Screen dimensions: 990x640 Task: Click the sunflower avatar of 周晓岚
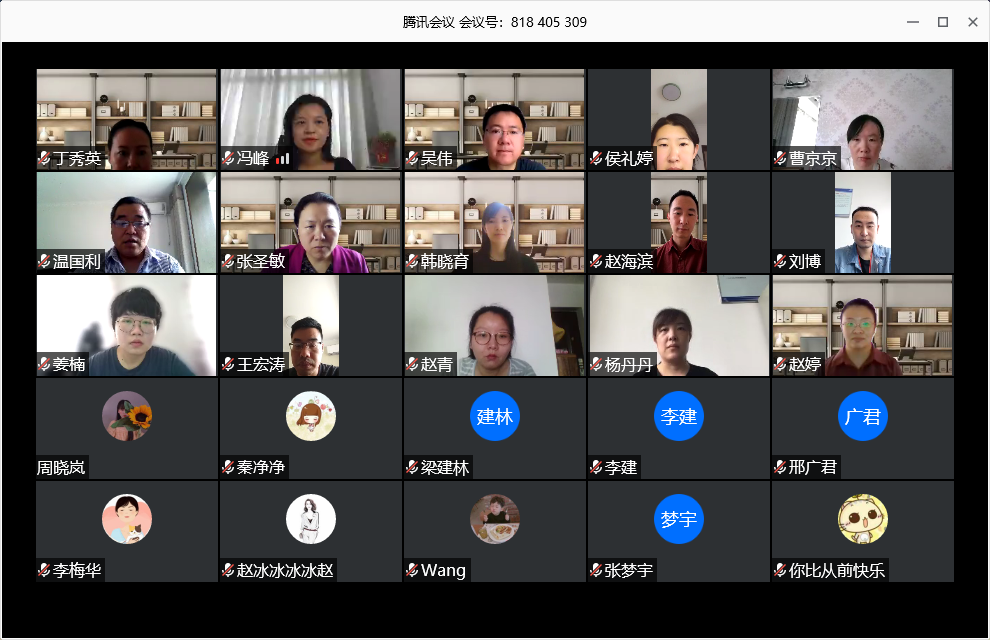127,416
